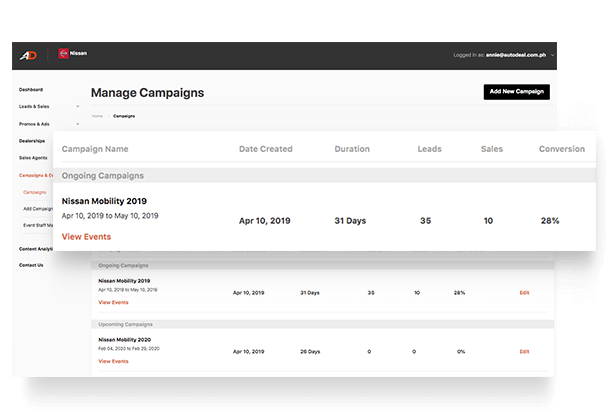Click the 31 Days duration in the enlarged card
Image resolution: width=606 pixels, height=420 pixels.
pos(350,221)
